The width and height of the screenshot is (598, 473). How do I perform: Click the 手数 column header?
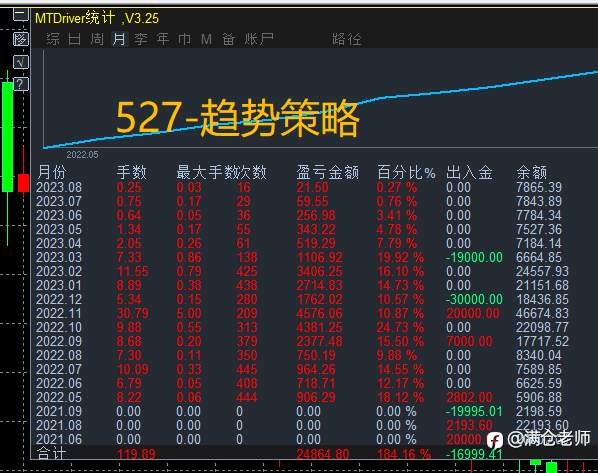point(132,172)
